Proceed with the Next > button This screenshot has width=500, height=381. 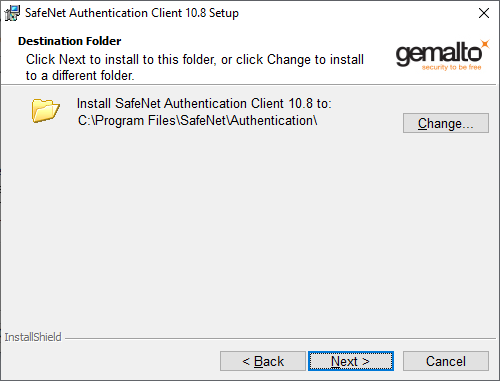(351, 361)
